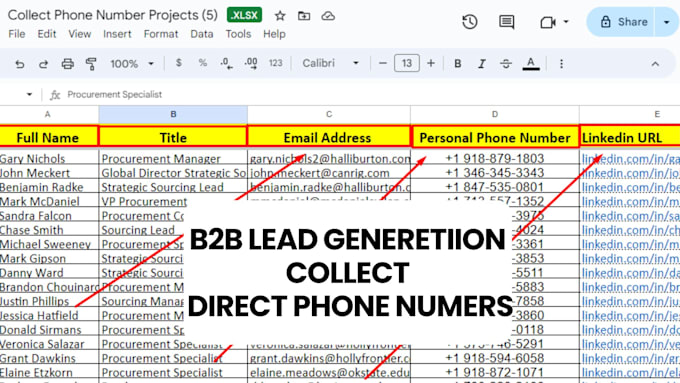This screenshot has width=680, height=383.
Task: Select the Title header cell
Action: coord(173,137)
